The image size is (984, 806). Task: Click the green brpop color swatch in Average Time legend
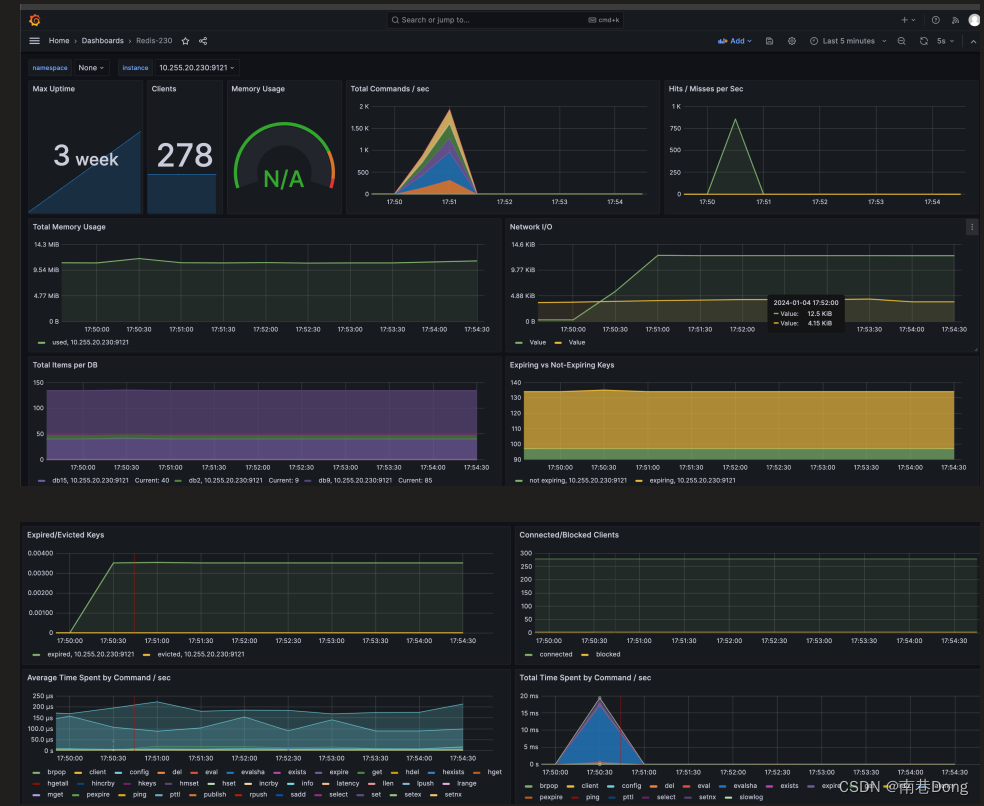36,773
